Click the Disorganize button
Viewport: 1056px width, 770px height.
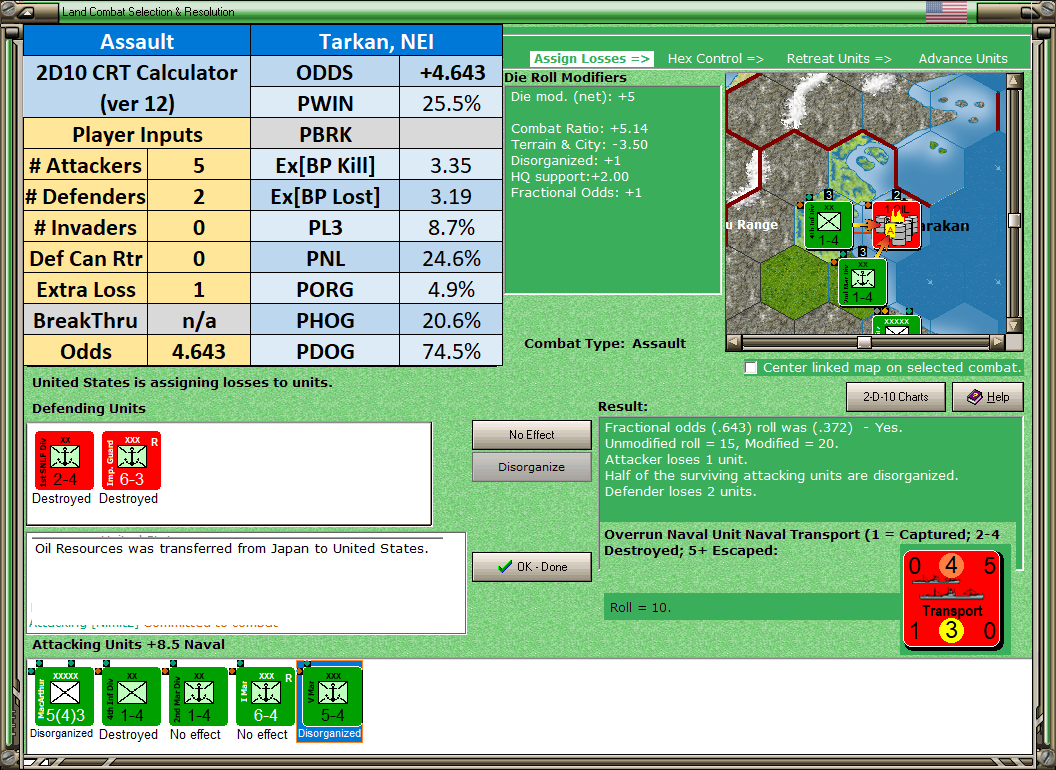[x=531, y=467]
